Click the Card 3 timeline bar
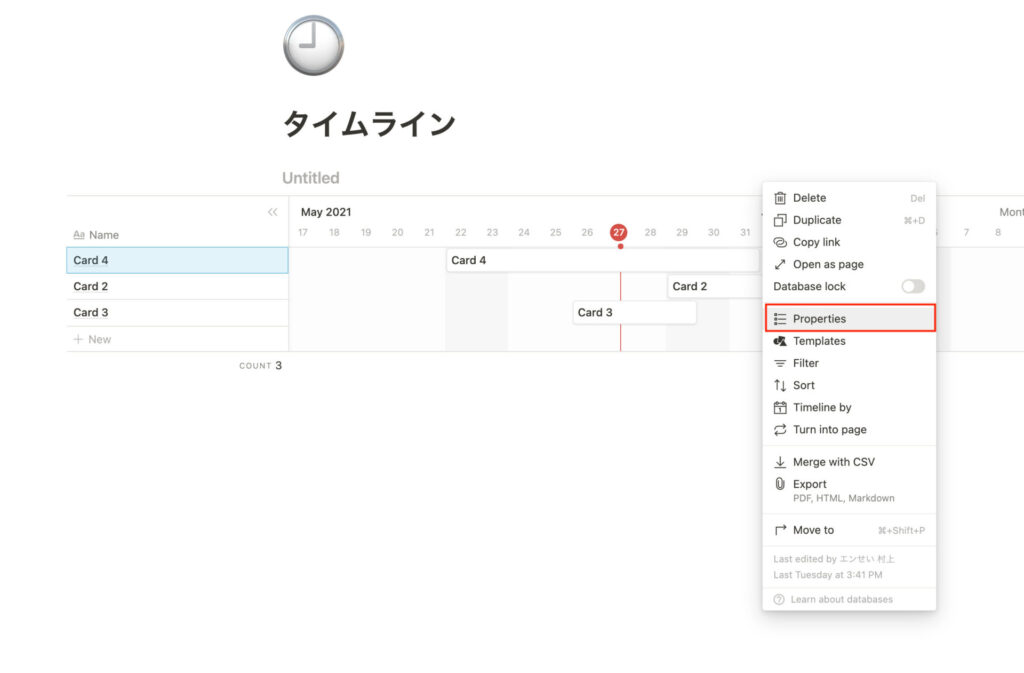Viewport: 1024px width, 673px height. [634, 313]
